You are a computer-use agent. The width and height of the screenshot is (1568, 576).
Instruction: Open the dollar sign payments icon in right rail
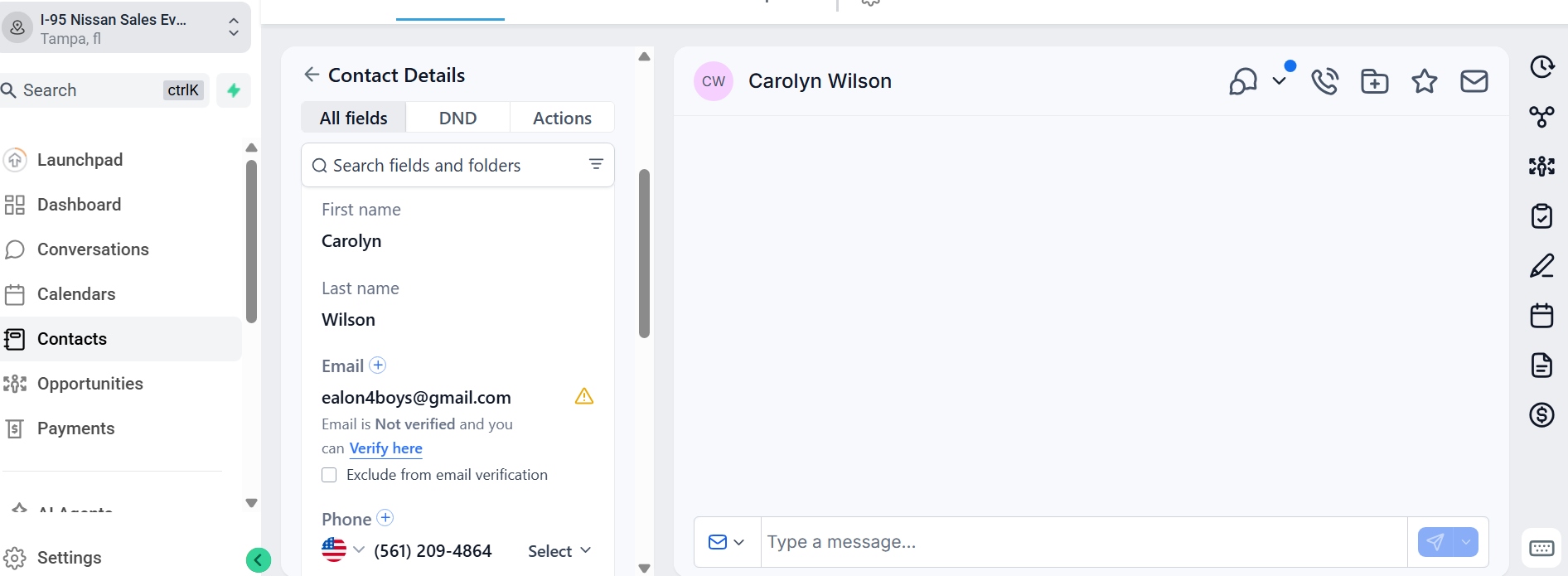click(1541, 414)
